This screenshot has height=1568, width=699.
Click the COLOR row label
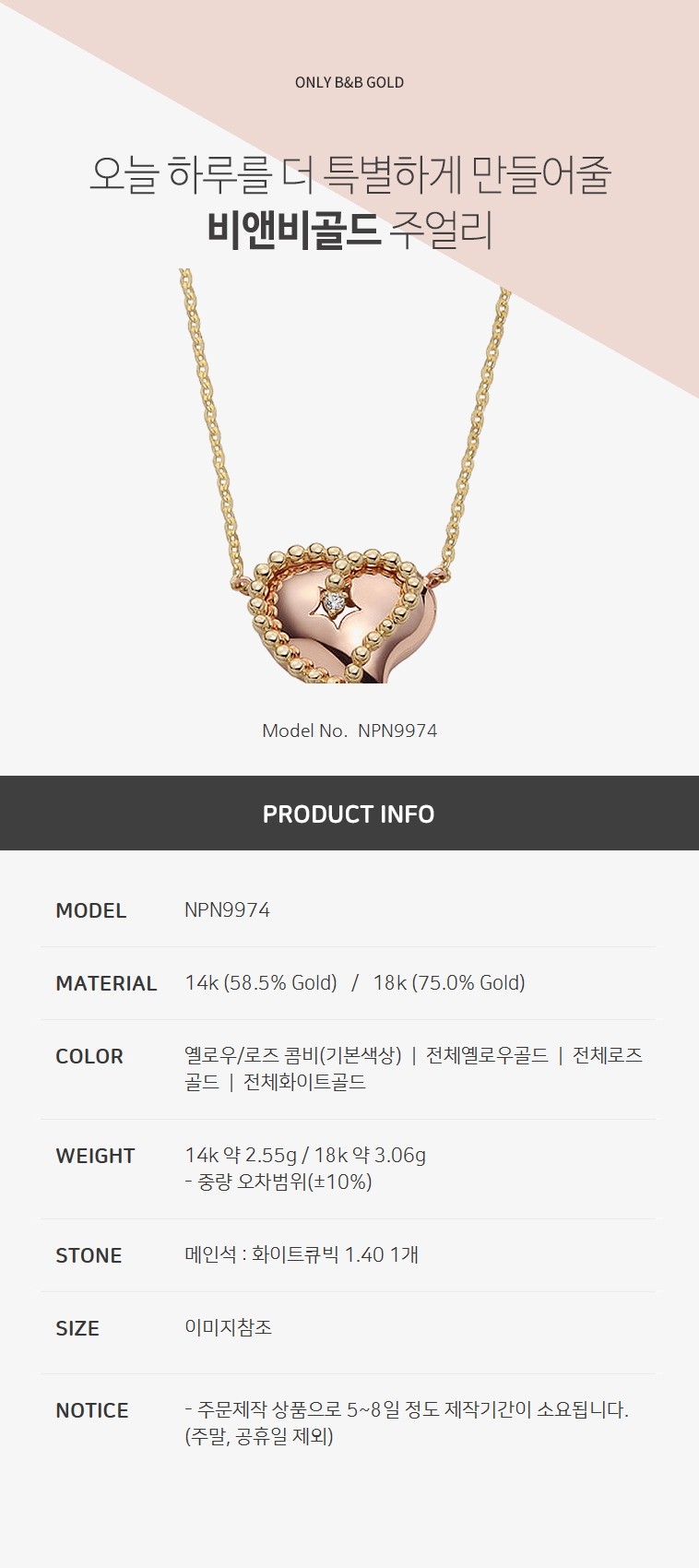(89, 1056)
